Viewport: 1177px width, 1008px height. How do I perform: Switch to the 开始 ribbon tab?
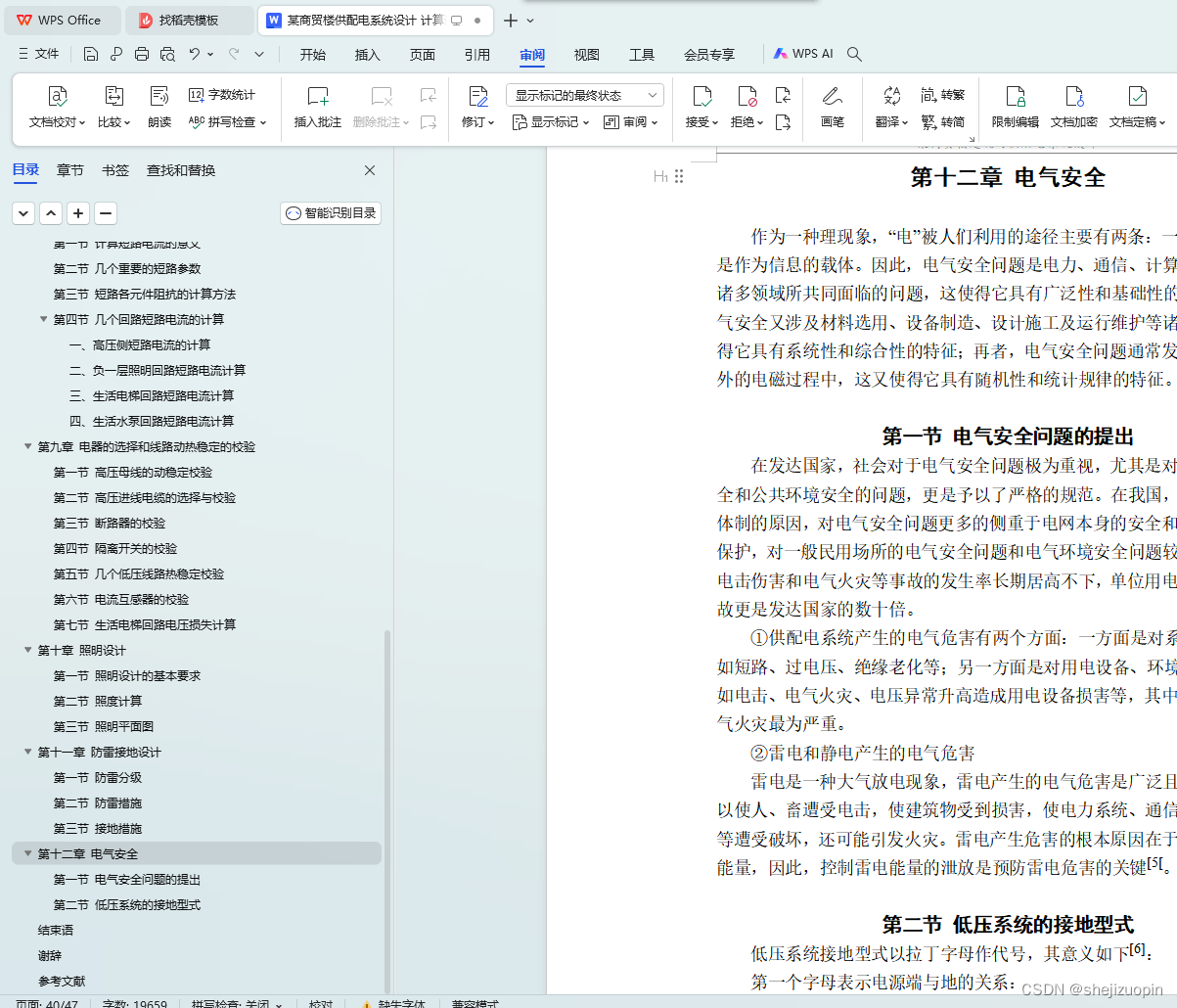(x=313, y=54)
